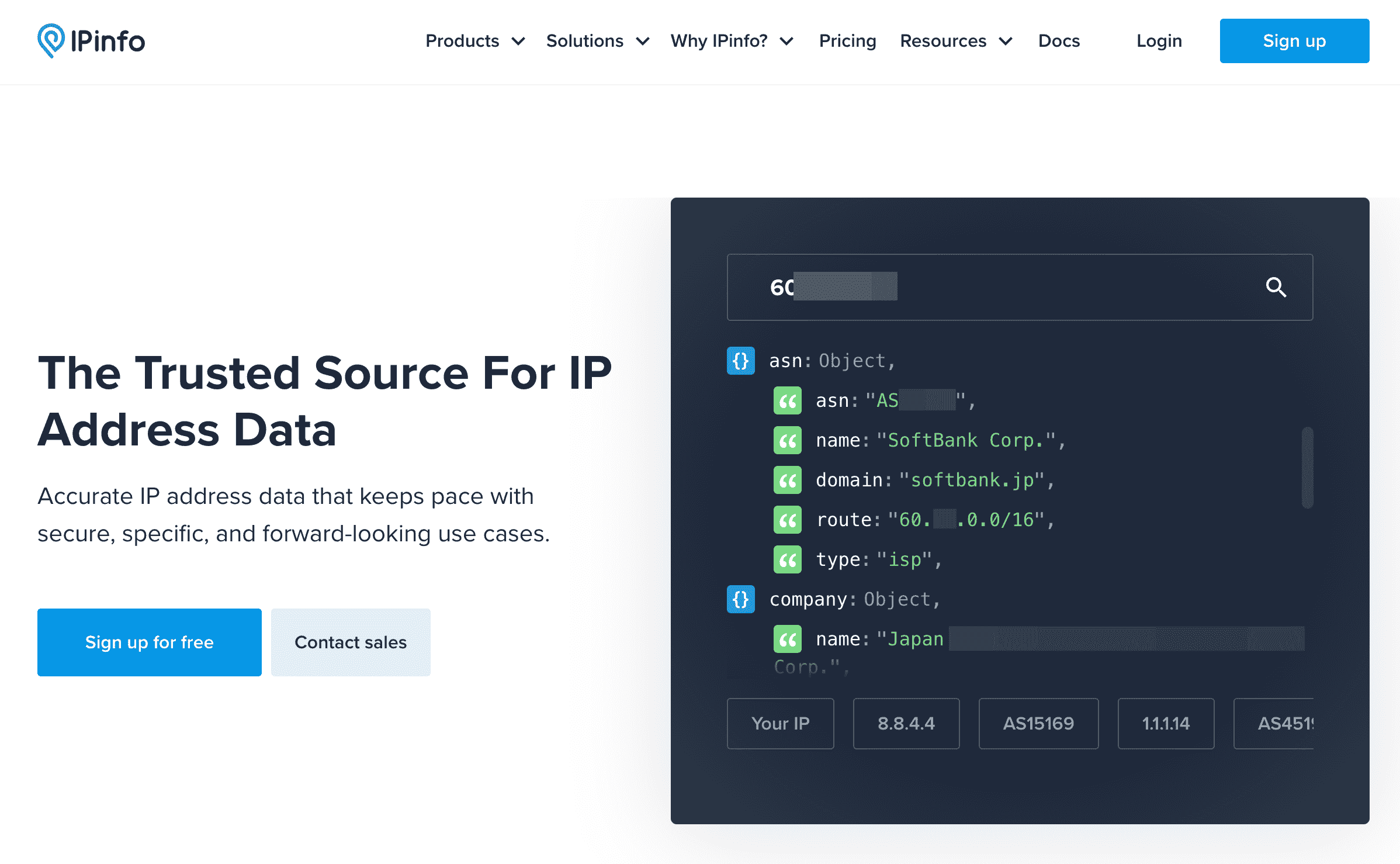Expand the Solutions dropdown menu

point(598,41)
